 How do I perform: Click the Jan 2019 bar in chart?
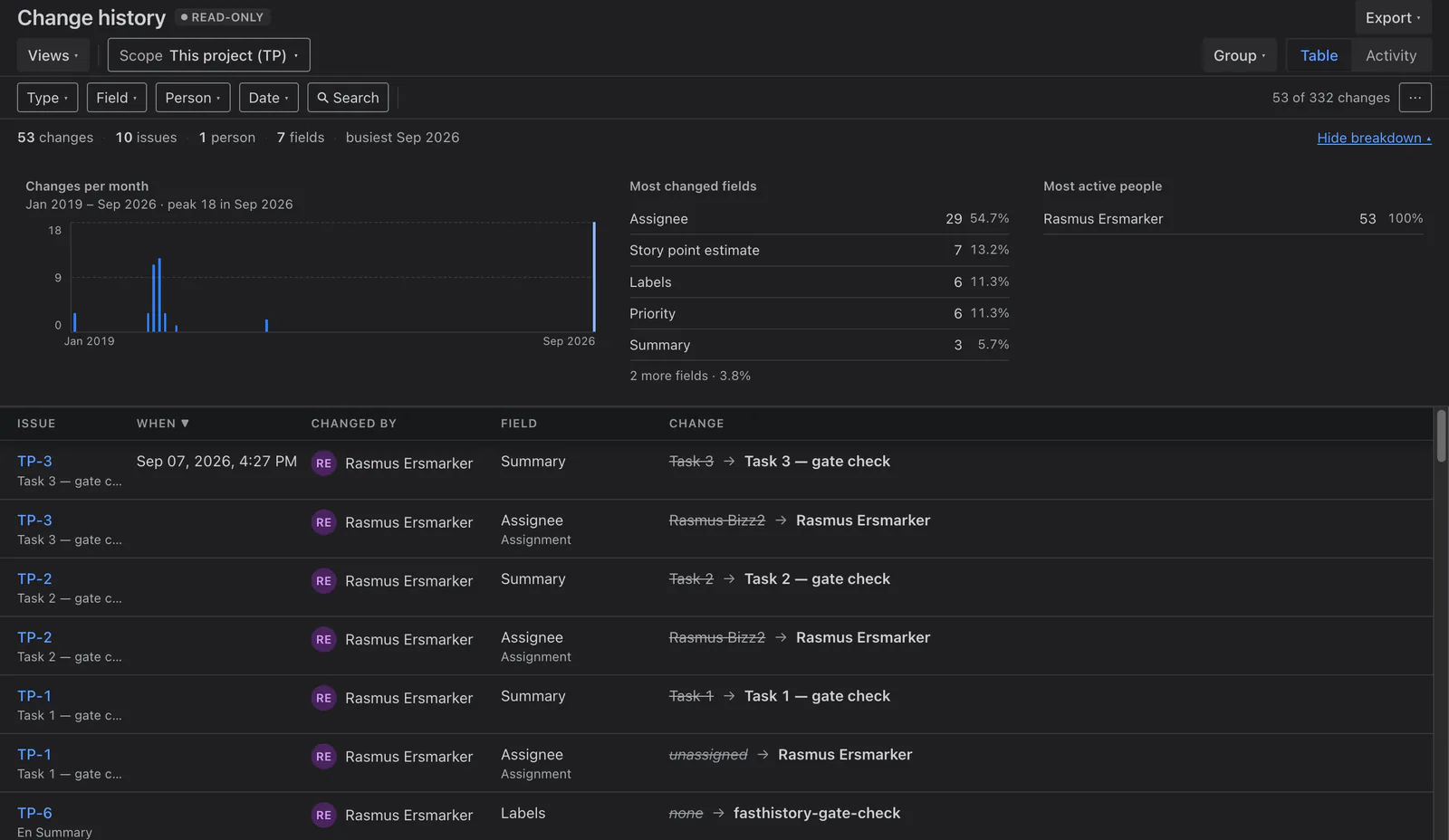click(x=74, y=322)
